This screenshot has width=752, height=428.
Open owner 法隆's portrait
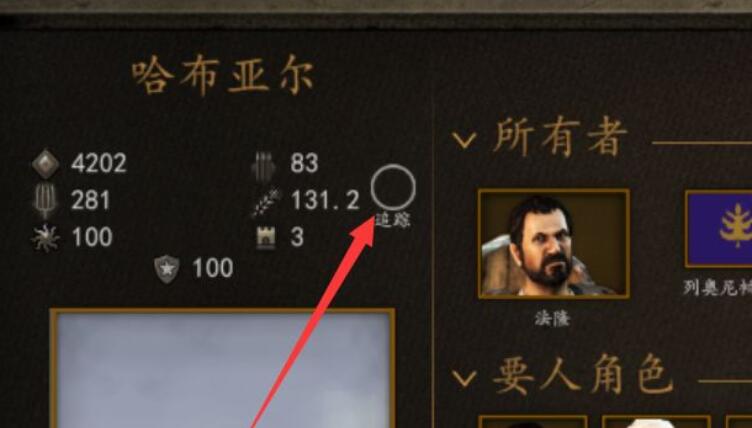pos(554,244)
